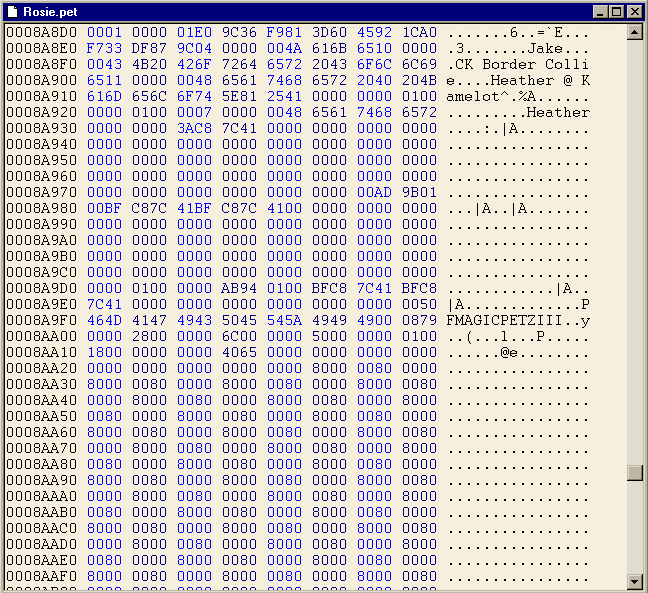Click hex value 3AC8 on row 0008A930
648x593 pixels.
194,128
